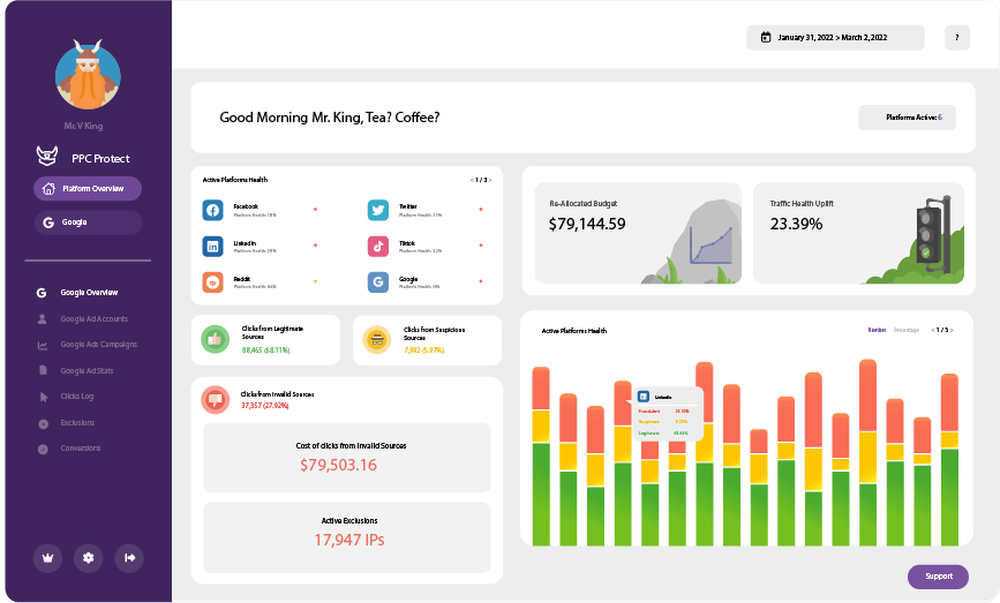Viewport: 1000px width, 603px height.
Task: Click the Google platform icon in health card
Action: click(x=378, y=282)
